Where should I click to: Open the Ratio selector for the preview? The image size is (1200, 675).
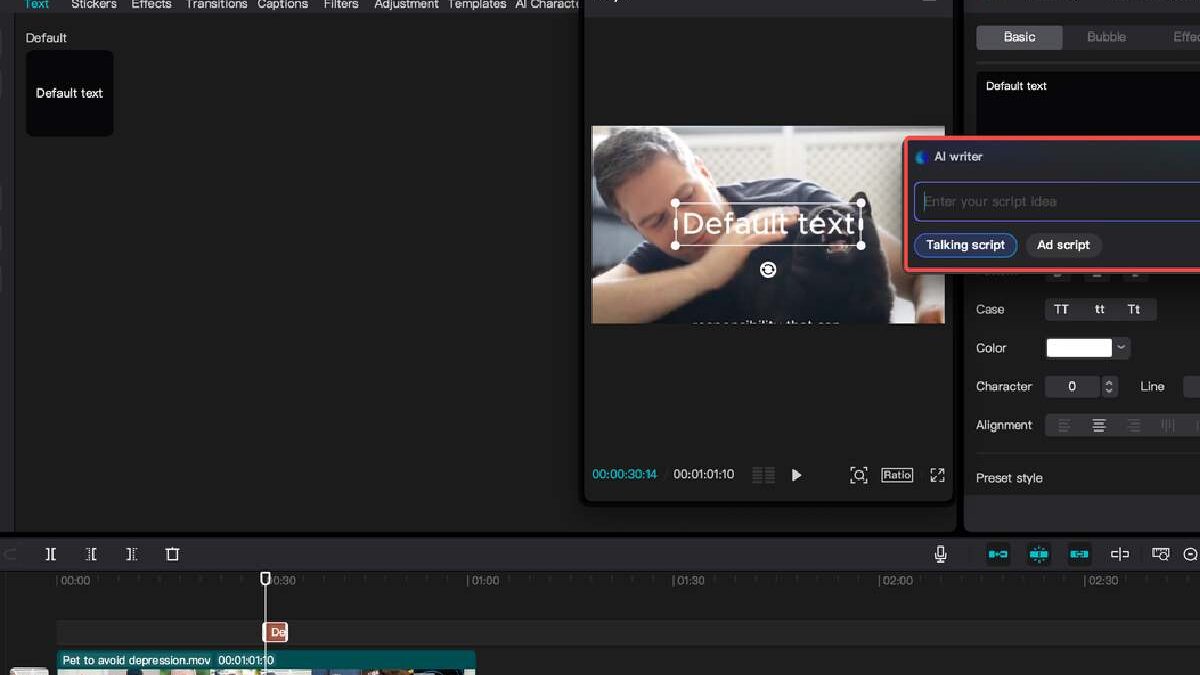tap(896, 475)
